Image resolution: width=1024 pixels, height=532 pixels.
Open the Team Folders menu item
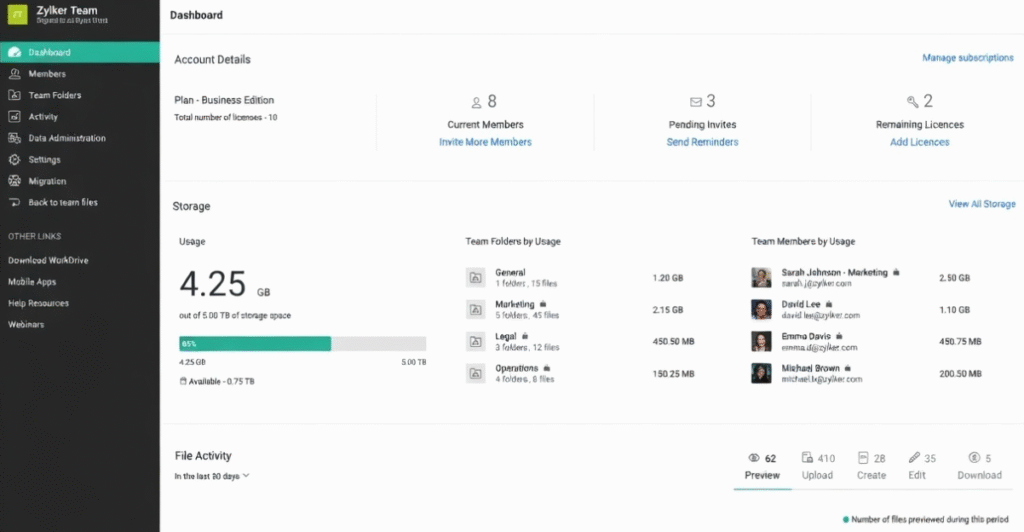(x=80, y=95)
